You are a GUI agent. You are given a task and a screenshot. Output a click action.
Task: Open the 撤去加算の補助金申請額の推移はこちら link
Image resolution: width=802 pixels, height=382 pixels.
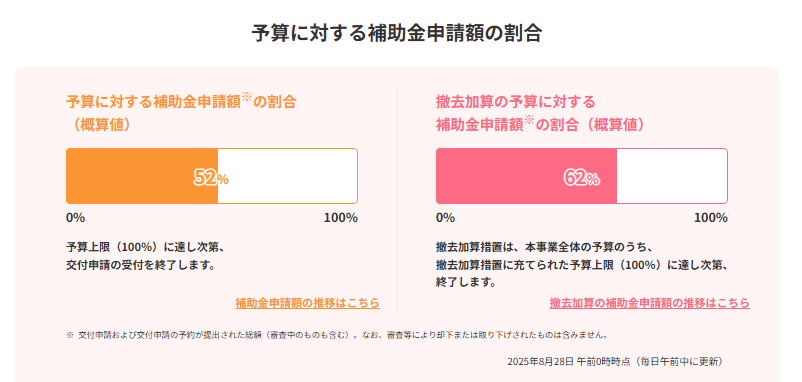pos(650,303)
